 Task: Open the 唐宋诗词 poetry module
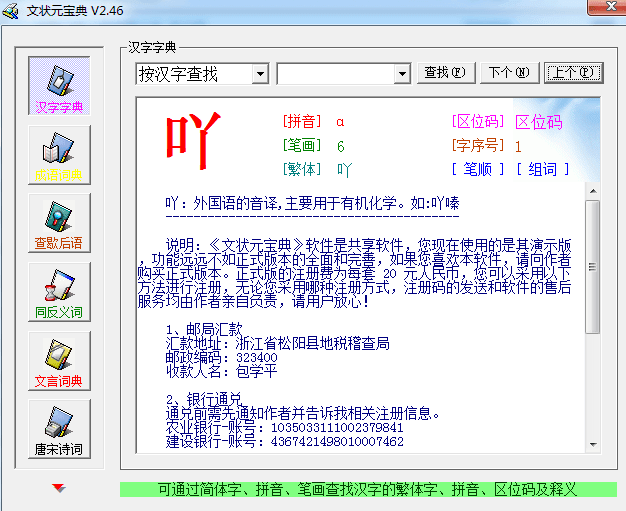(59, 429)
